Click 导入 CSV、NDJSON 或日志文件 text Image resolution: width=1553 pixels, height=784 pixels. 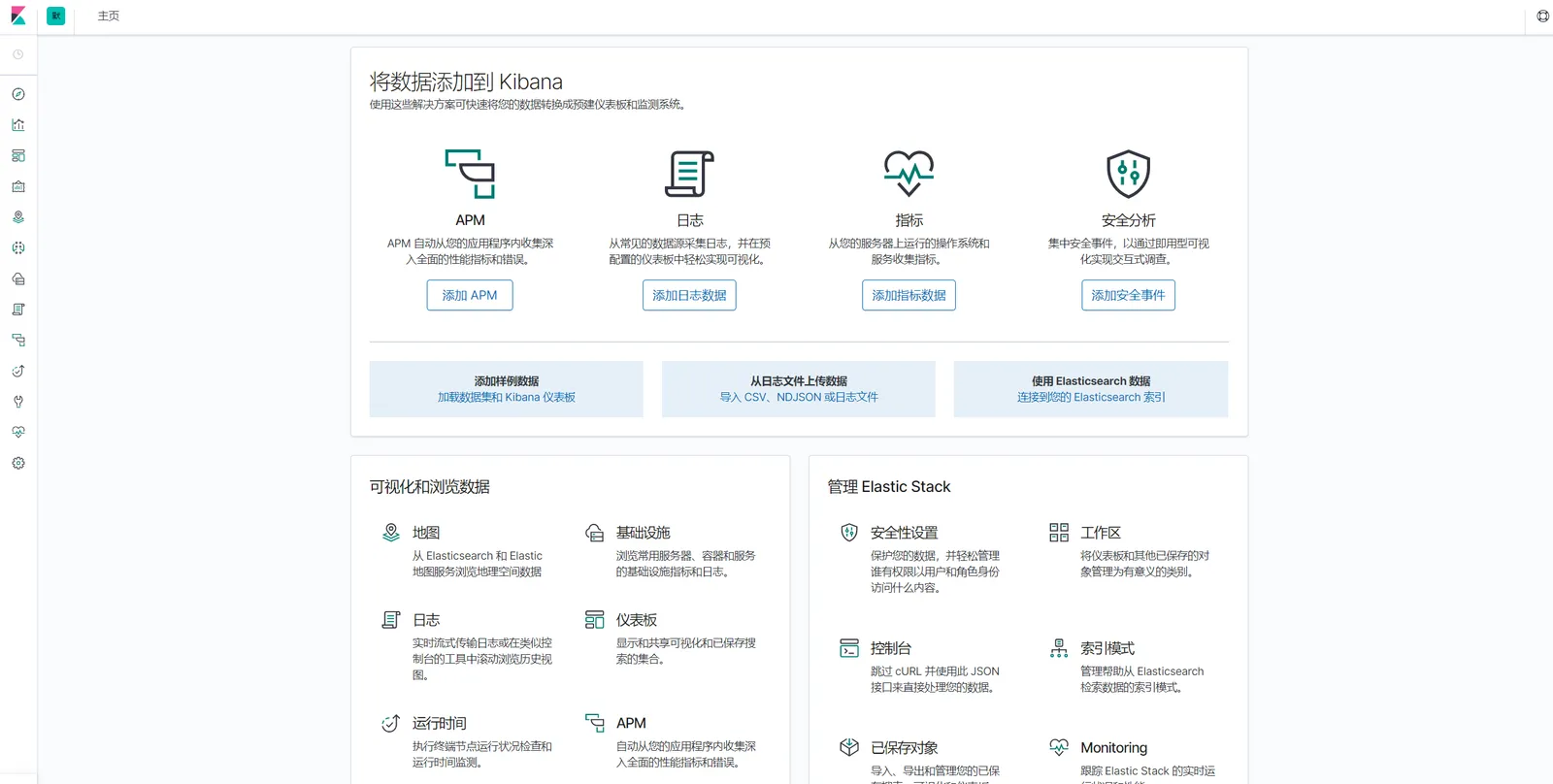coord(799,397)
